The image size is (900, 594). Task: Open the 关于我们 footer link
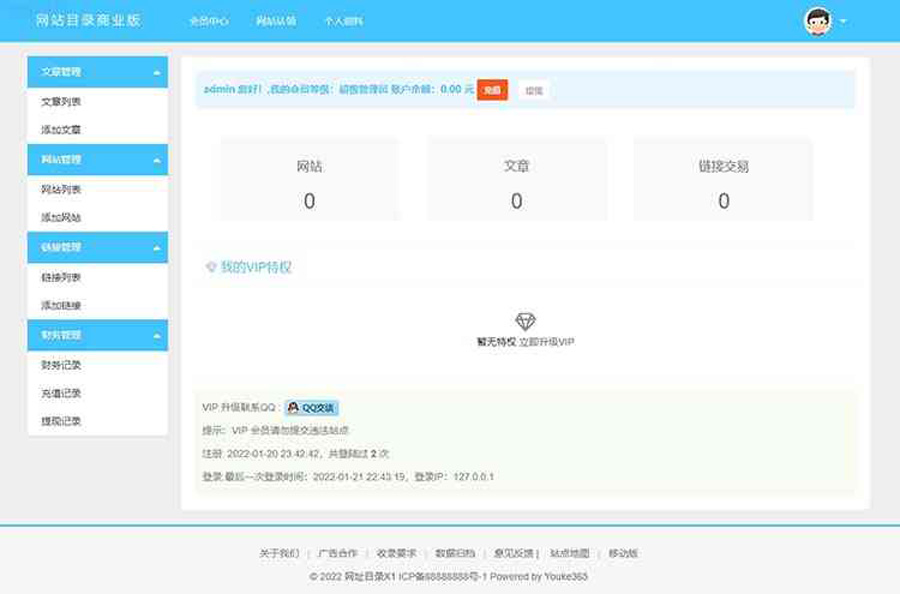pos(279,554)
